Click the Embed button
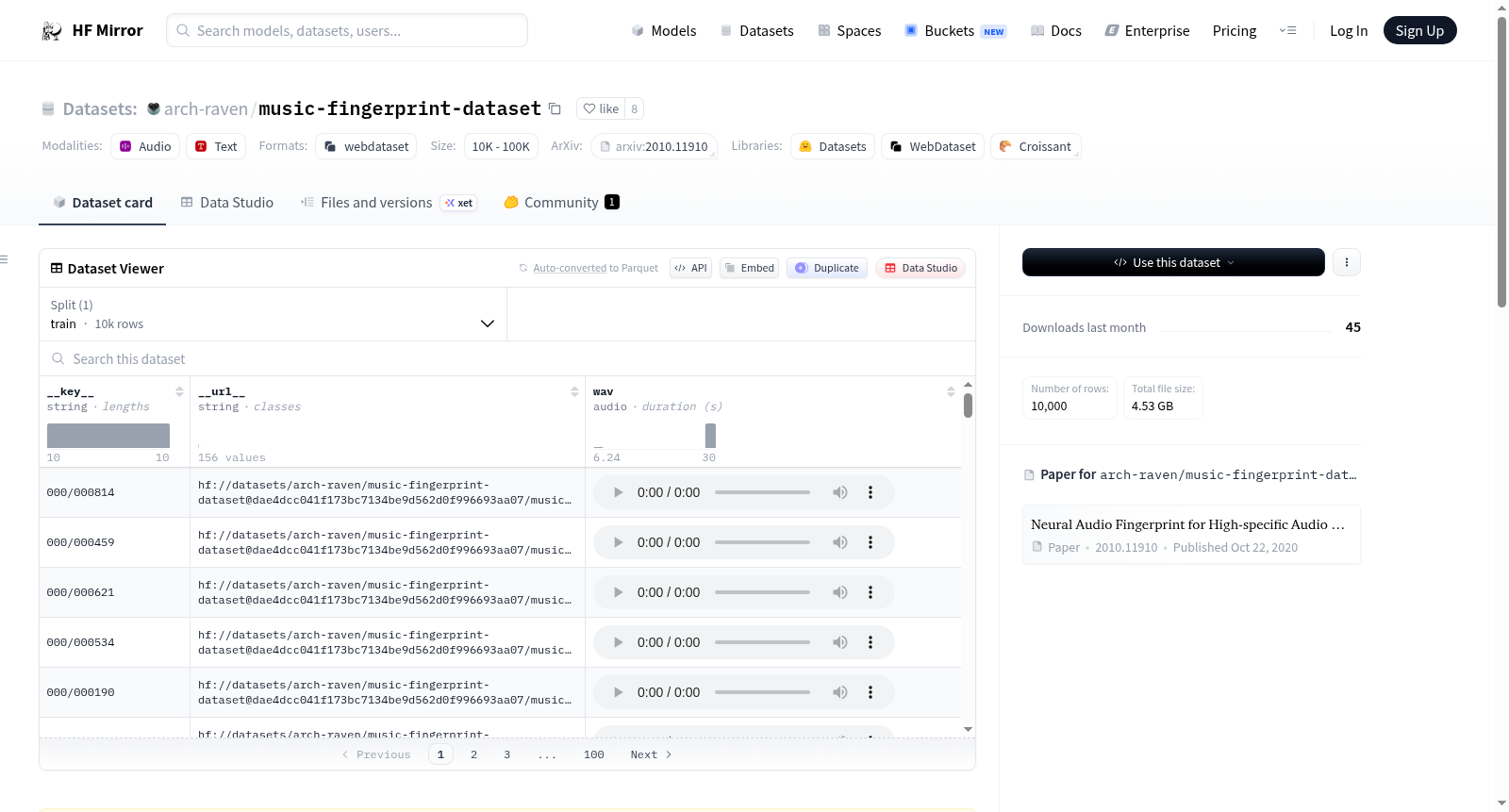The height and width of the screenshot is (812, 1509). point(750,268)
